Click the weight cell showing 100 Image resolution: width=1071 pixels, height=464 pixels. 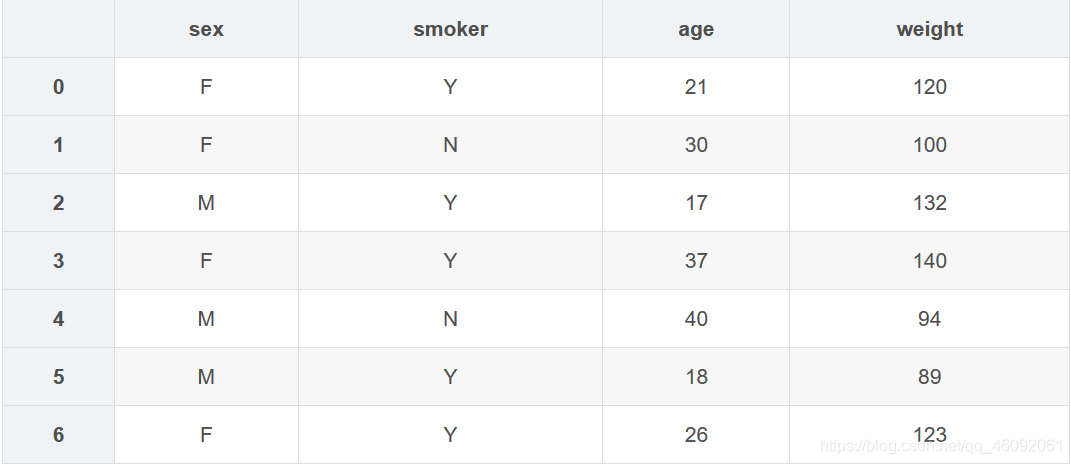coord(929,145)
